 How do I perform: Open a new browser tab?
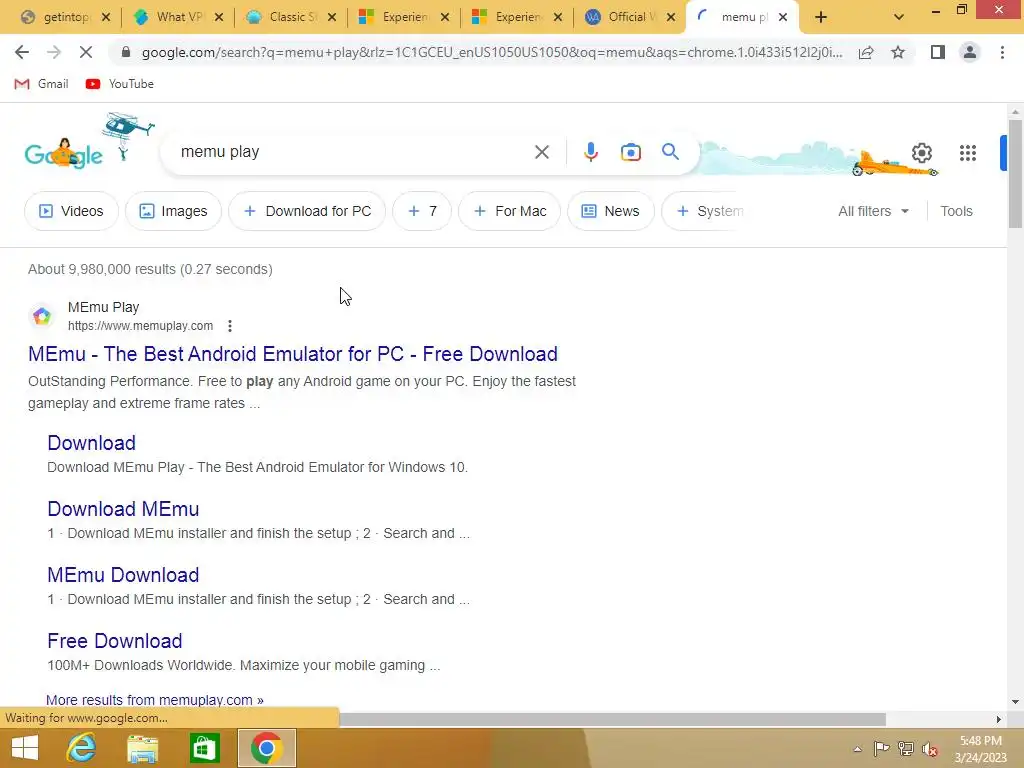click(821, 18)
